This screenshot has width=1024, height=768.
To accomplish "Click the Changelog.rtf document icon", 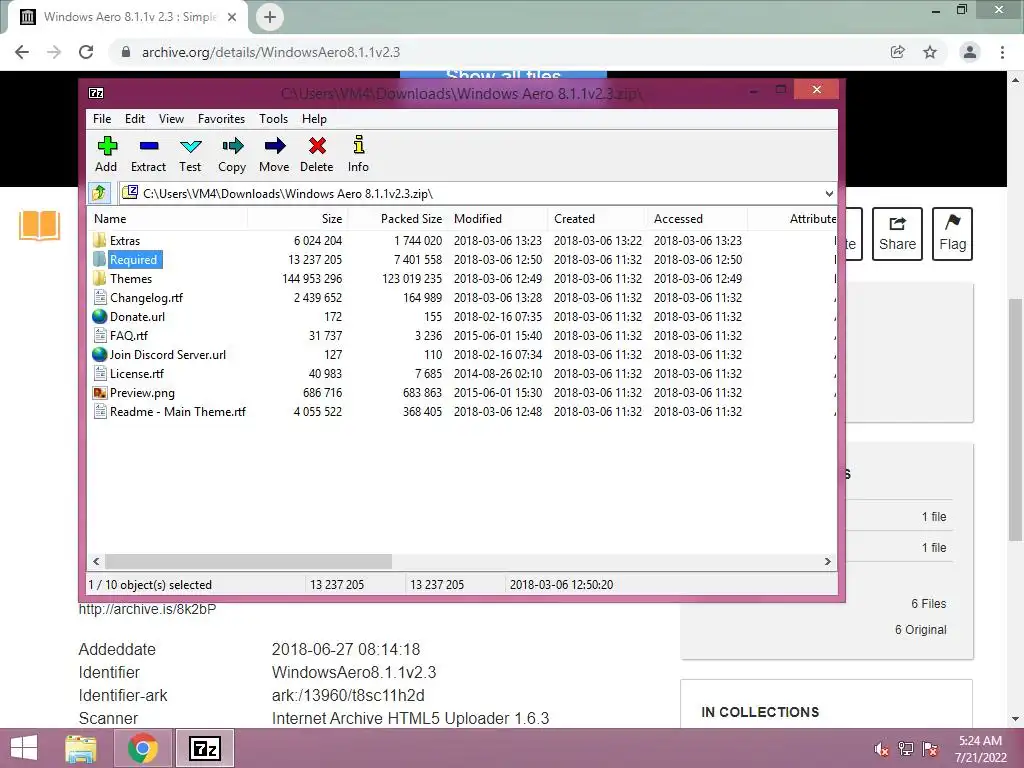I will click(x=100, y=297).
